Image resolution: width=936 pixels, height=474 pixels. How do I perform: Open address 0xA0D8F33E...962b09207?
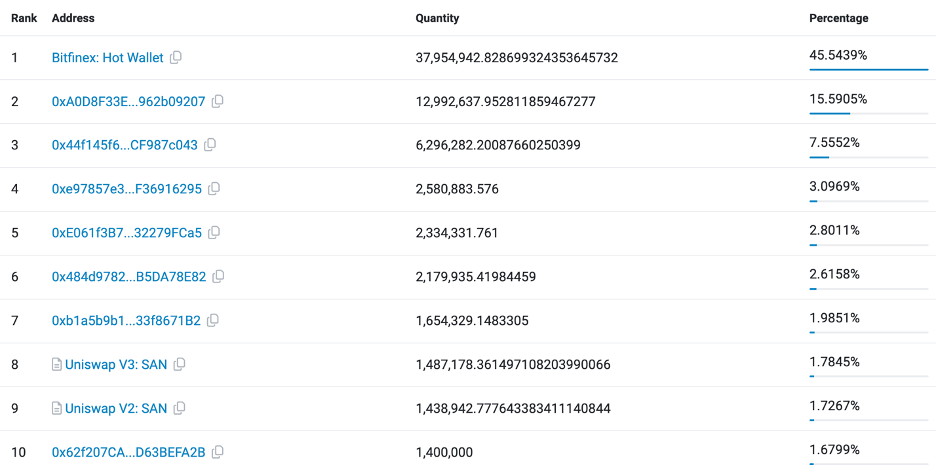point(128,102)
